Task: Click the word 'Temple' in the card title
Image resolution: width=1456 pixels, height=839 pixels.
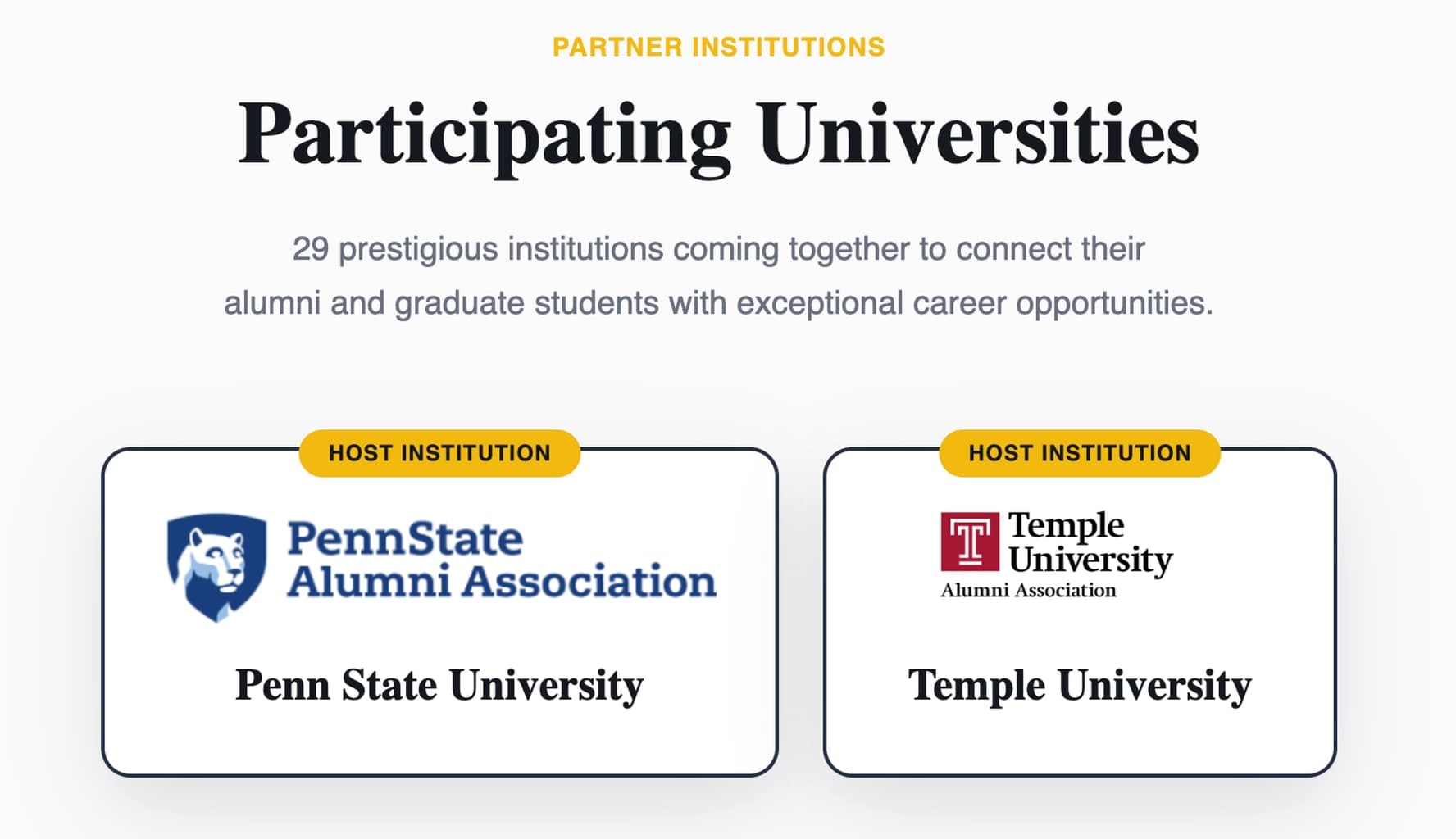Action: click(976, 685)
